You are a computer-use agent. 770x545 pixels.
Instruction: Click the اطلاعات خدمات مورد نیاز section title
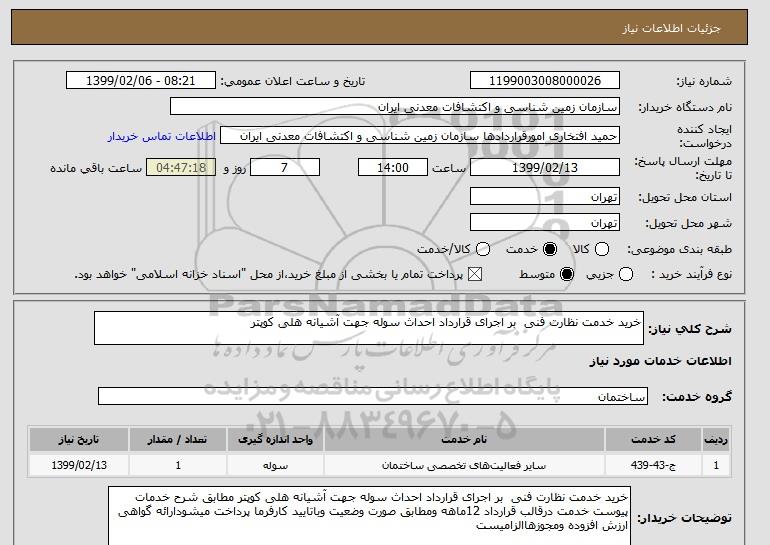[660, 361]
